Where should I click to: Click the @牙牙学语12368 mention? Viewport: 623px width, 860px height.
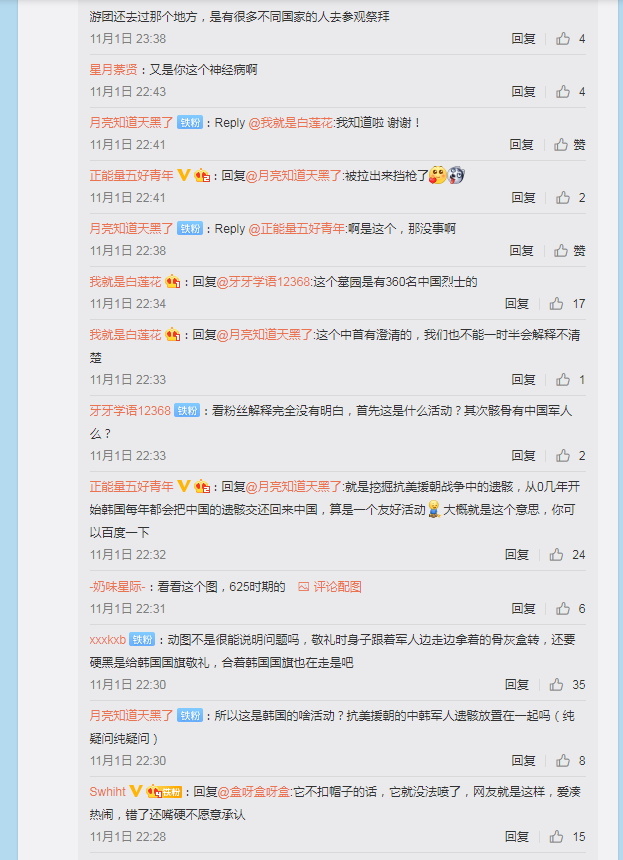264,281
